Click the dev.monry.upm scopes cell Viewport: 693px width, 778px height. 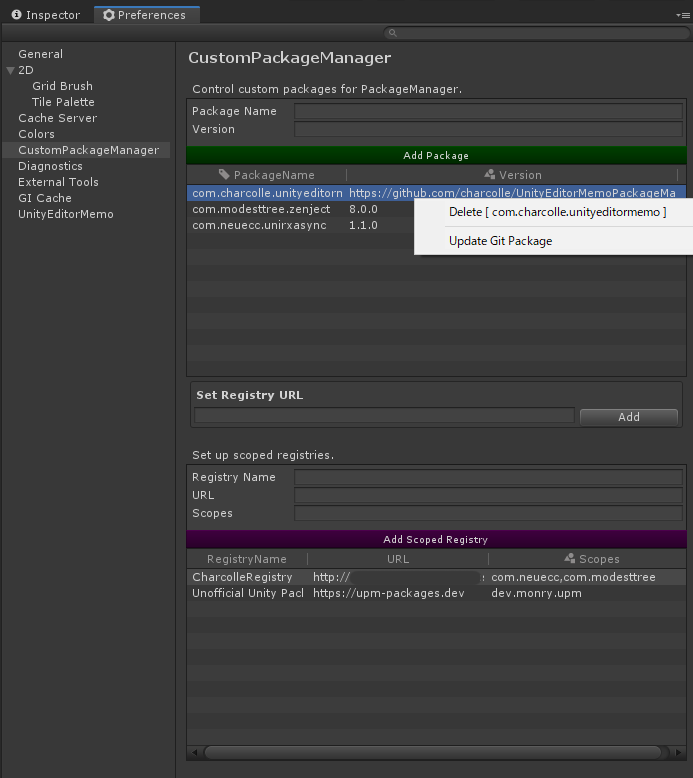point(536,593)
